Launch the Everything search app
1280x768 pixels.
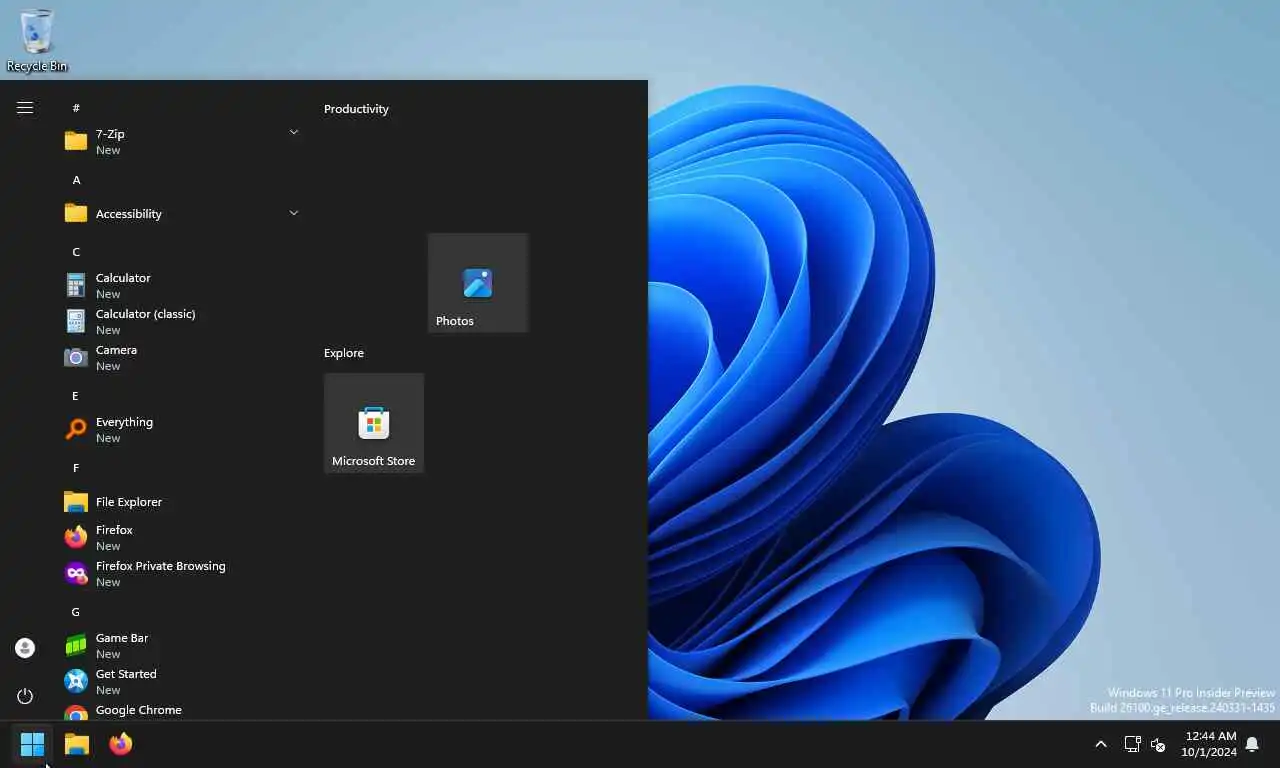(183, 429)
